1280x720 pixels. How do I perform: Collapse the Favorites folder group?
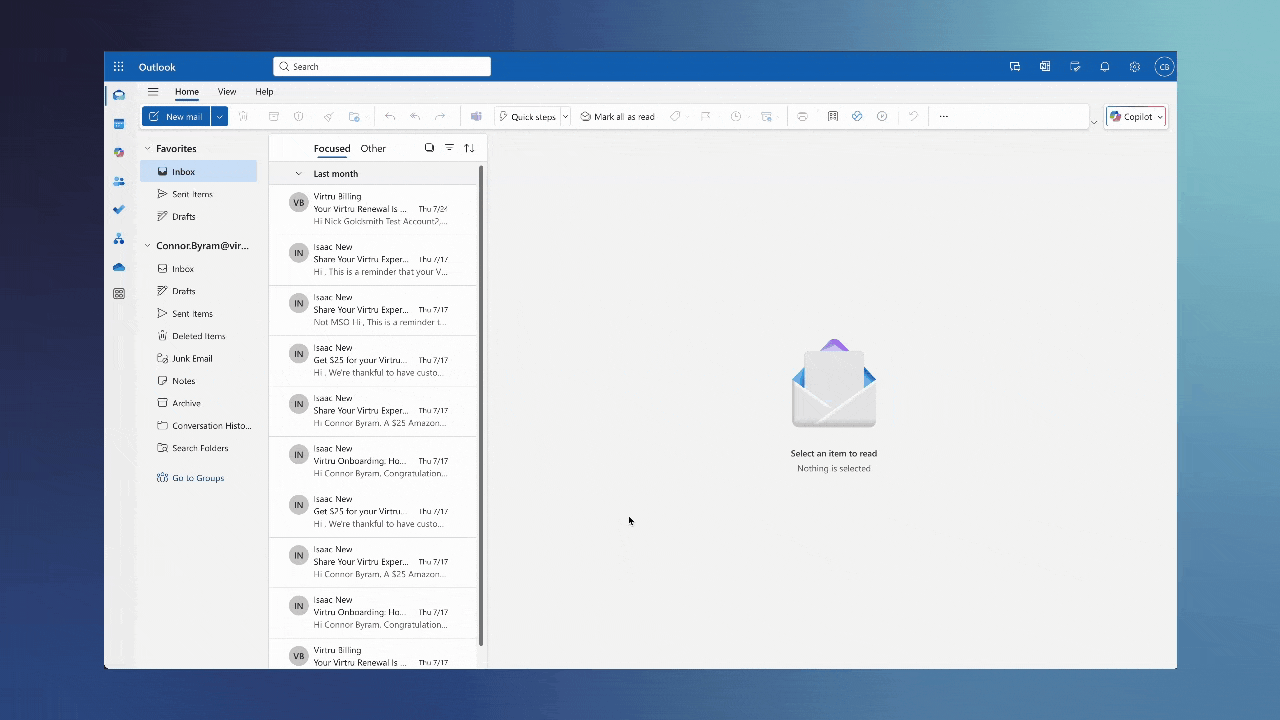[148, 149]
